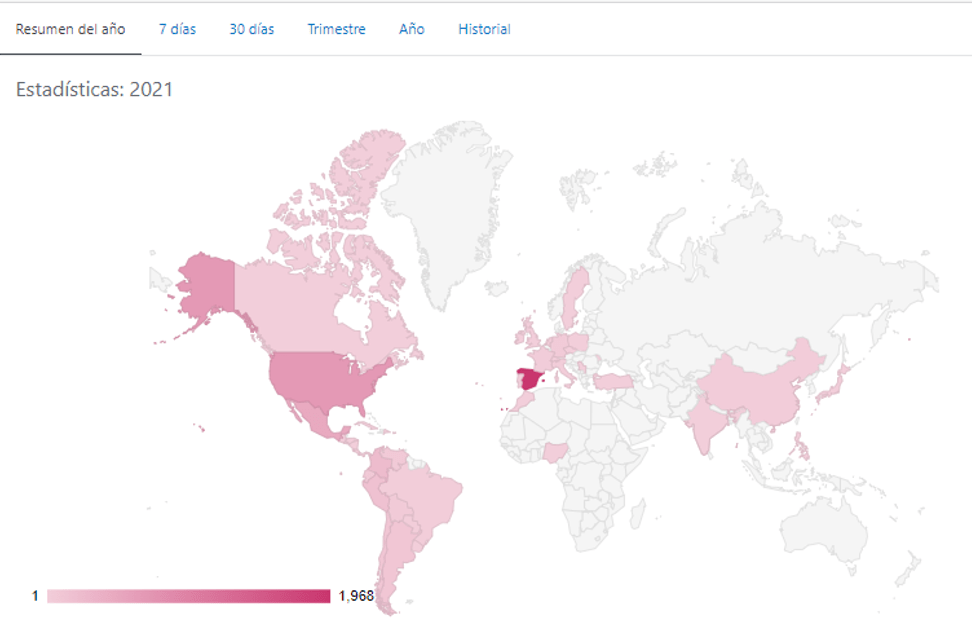Open the Historial tab
972x624 pixels.
pyautogui.click(x=484, y=29)
